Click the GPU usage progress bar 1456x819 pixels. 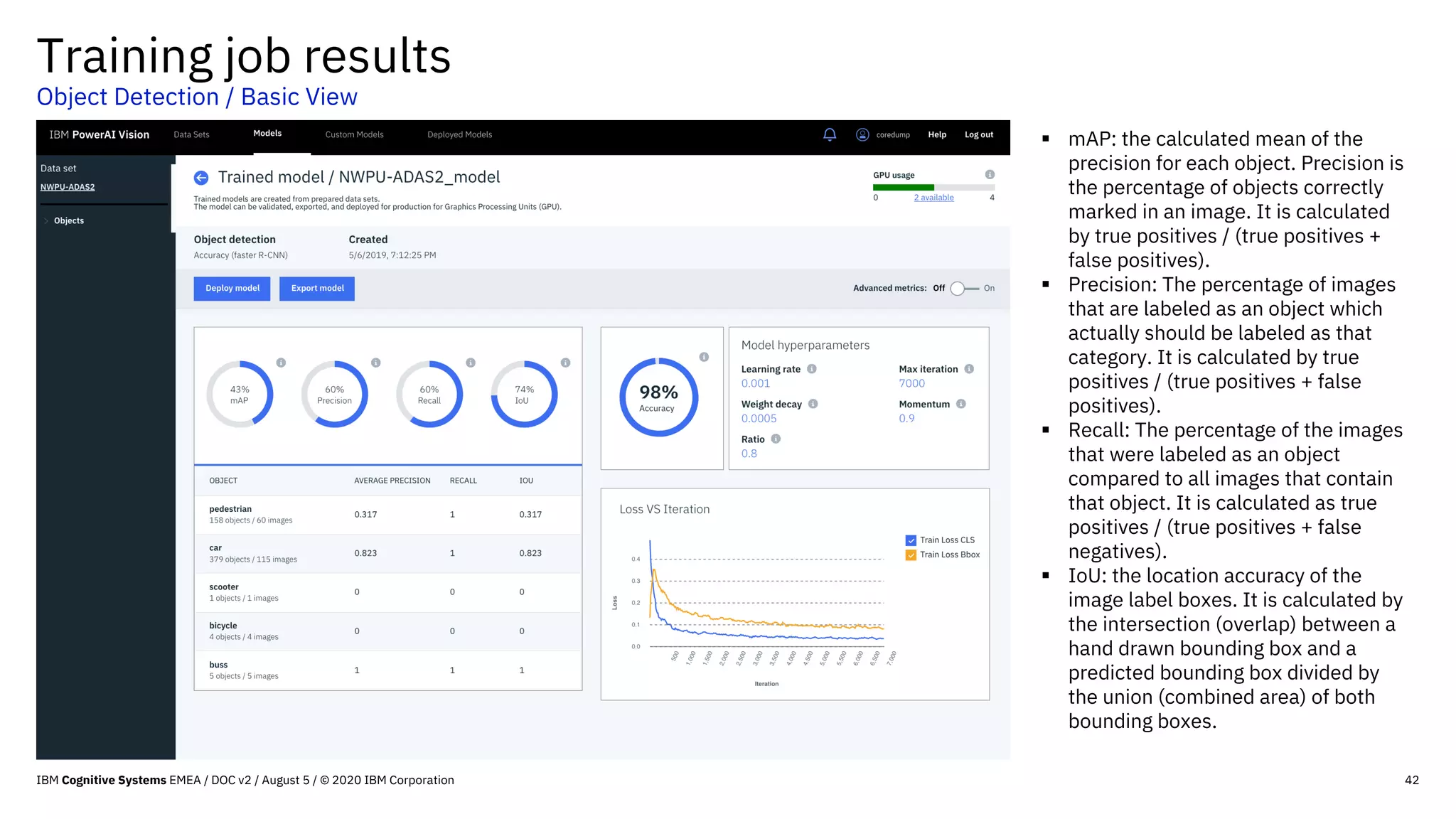click(933, 188)
